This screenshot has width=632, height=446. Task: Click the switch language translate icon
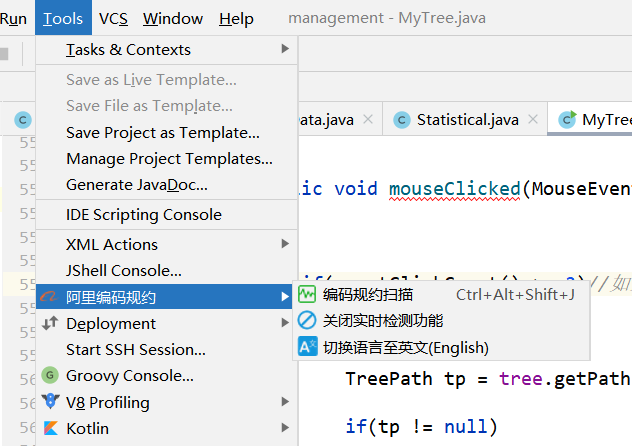coord(308,347)
